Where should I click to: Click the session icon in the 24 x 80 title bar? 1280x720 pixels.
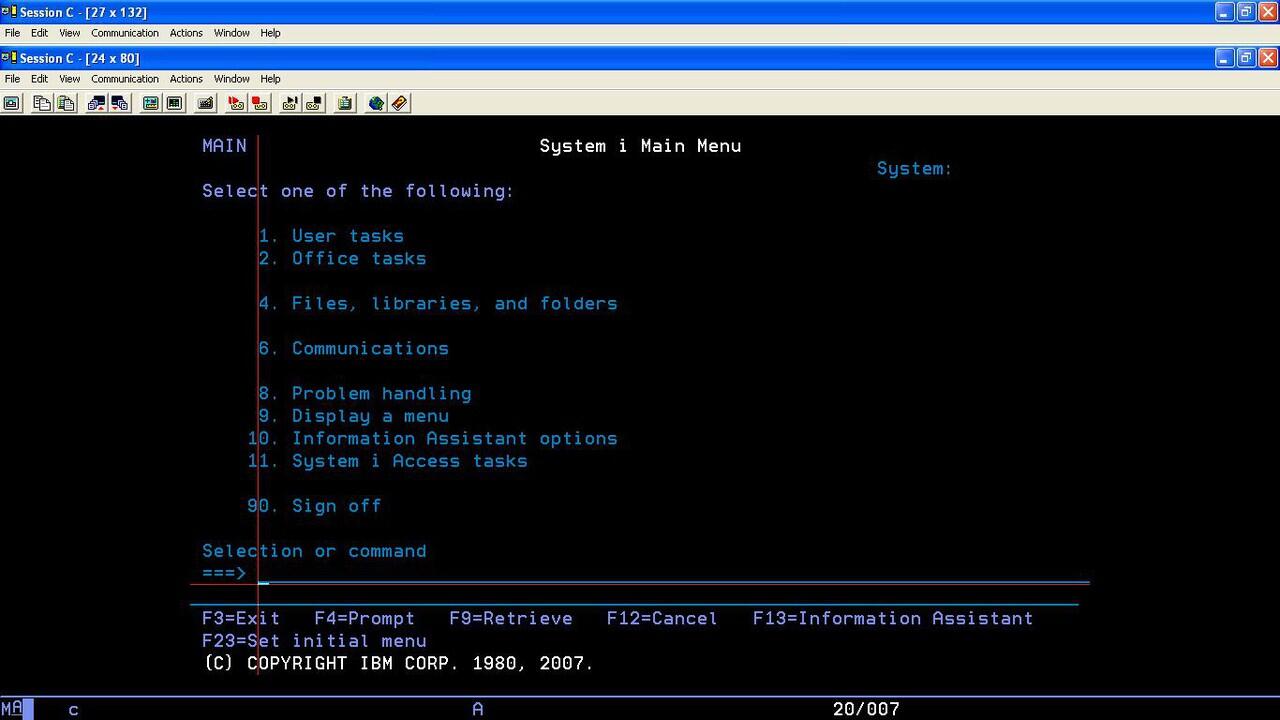coord(9,58)
